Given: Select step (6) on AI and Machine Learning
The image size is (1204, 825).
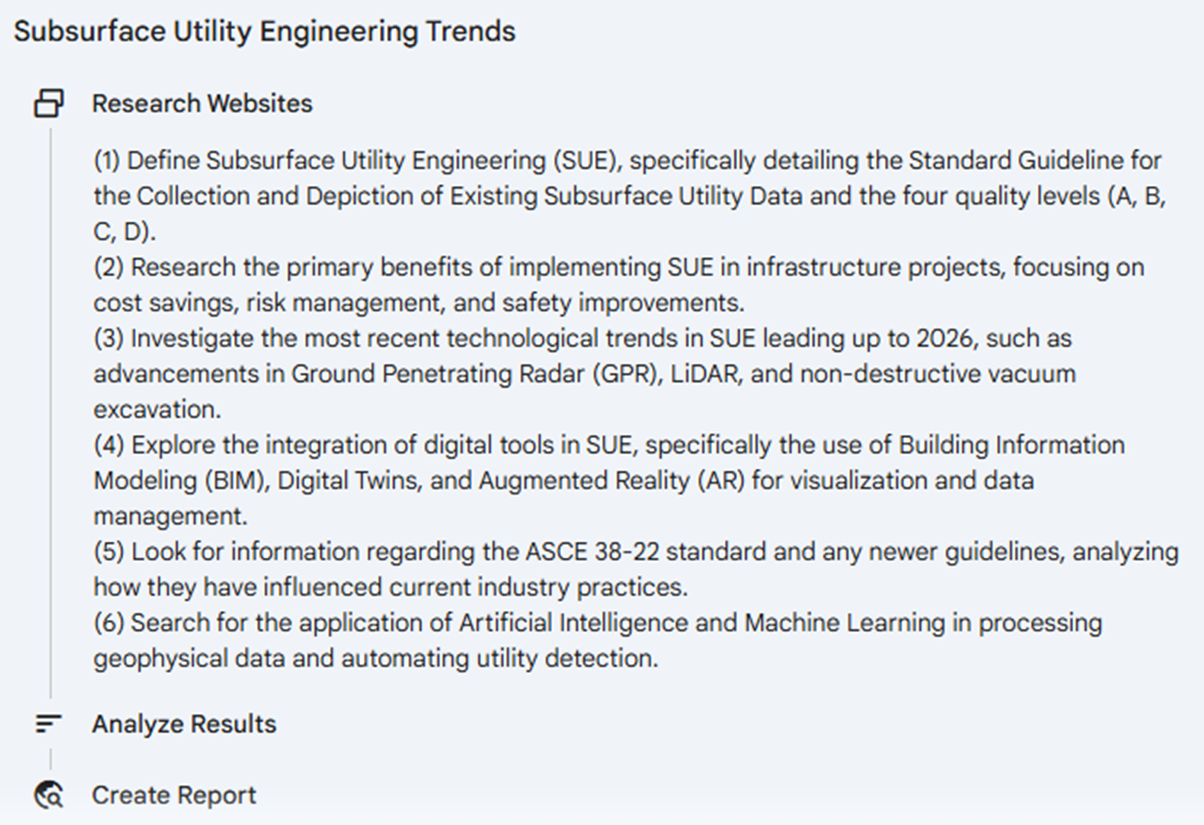Looking at the screenshot, I should (598, 623).
